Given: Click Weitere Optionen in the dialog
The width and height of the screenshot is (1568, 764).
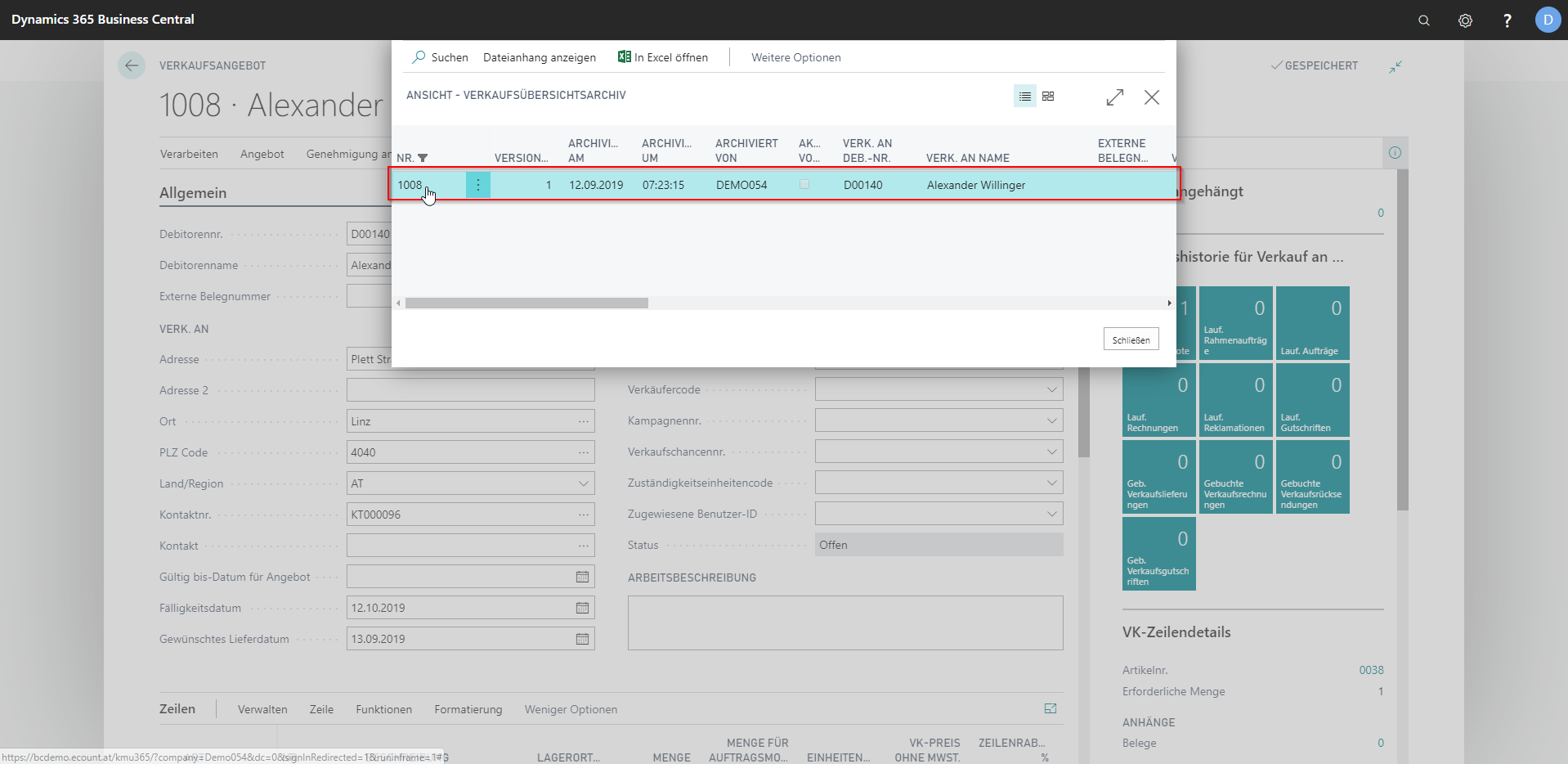Looking at the screenshot, I should tap(796, 57).
